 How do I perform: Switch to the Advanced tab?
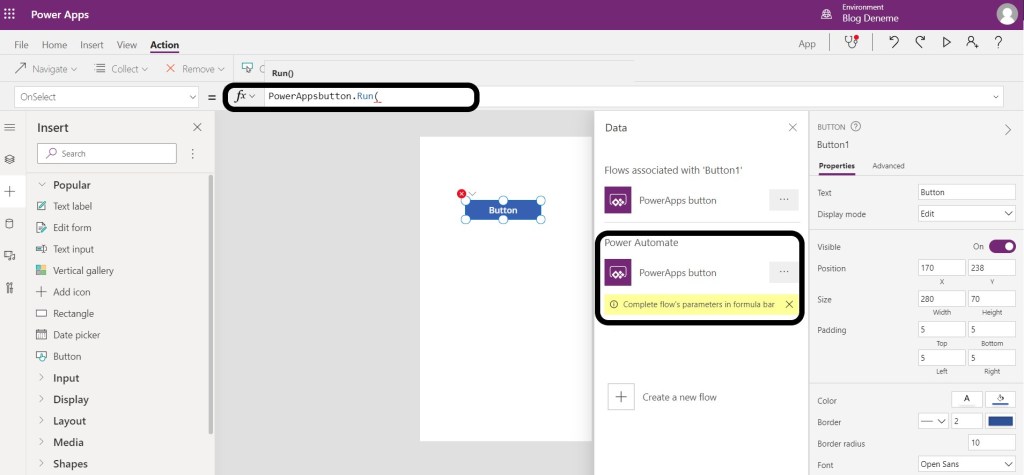[888, 166]
